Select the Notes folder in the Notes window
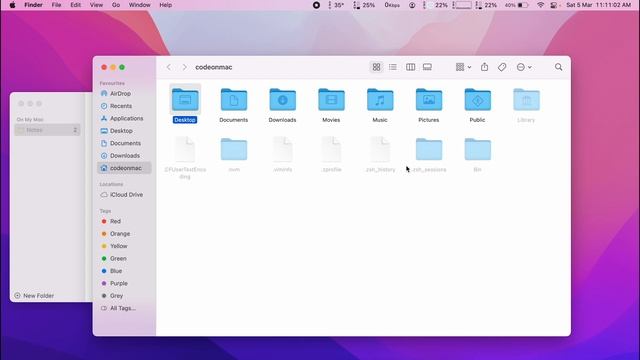This screenshot has width=640, height=360. pos(47,130)
